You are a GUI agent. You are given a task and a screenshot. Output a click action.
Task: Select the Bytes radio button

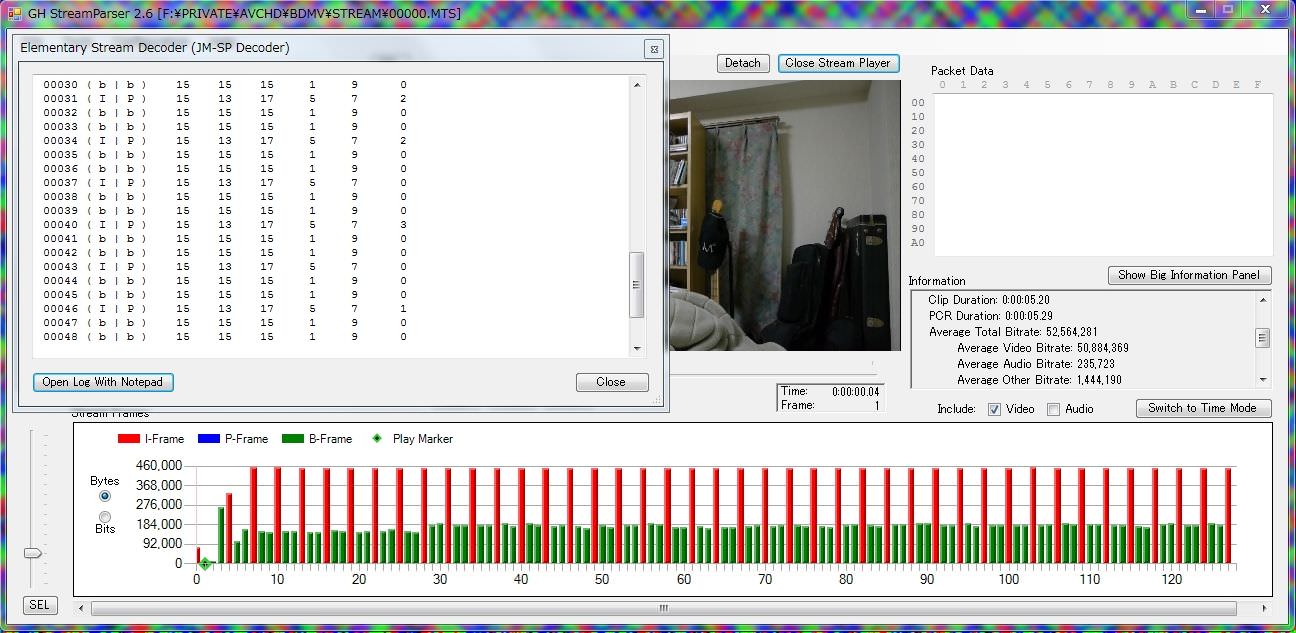click(x=105, y=496)
